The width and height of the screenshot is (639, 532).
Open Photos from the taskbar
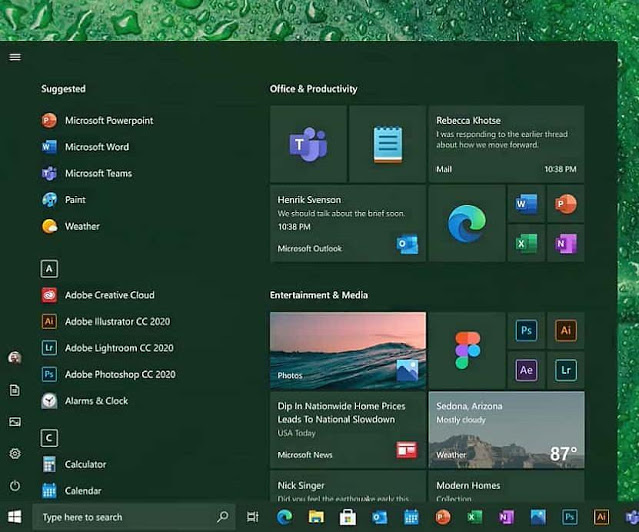(x=538, y=517)
